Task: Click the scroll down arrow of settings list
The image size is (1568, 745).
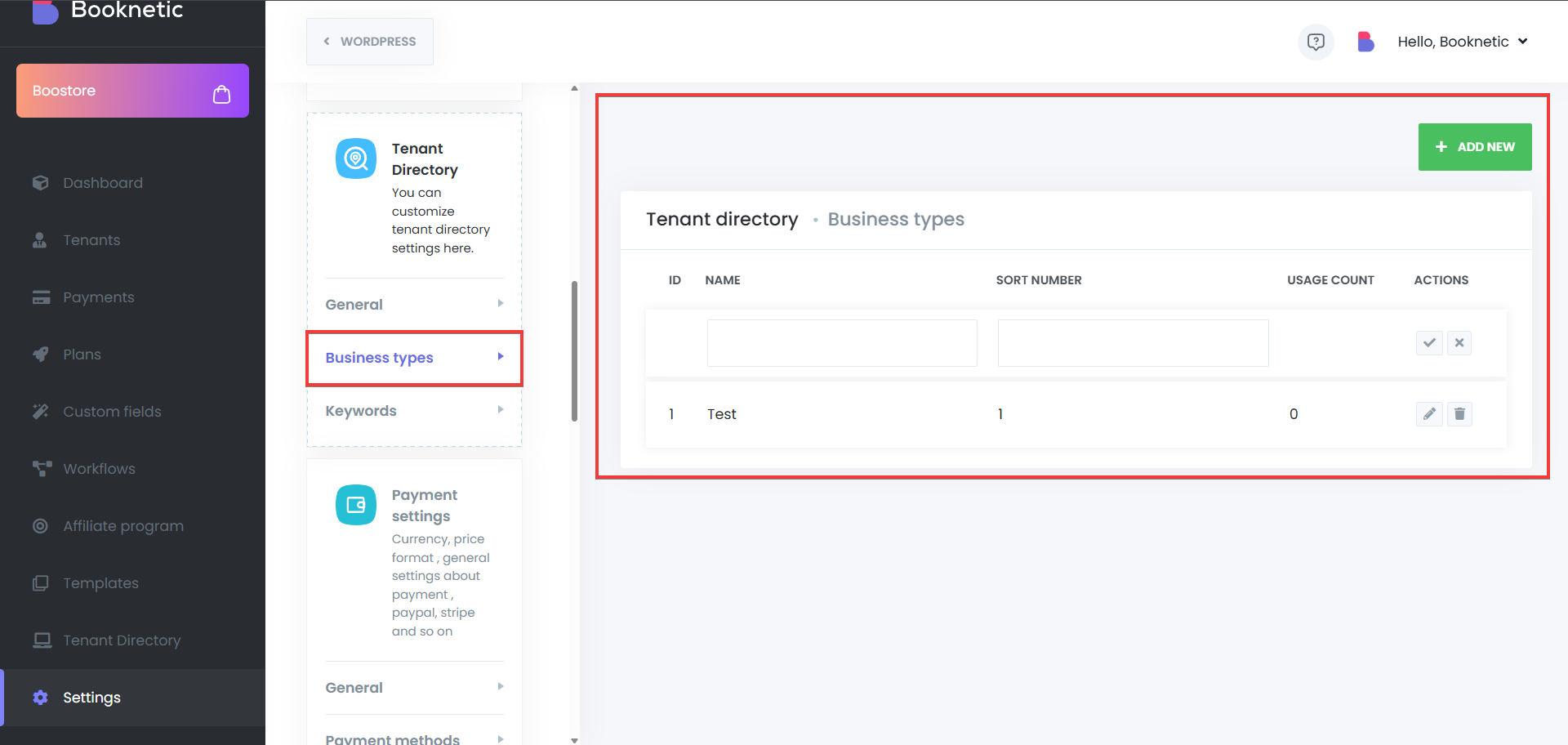Action: pyautogui.click(x=574, y=740)
